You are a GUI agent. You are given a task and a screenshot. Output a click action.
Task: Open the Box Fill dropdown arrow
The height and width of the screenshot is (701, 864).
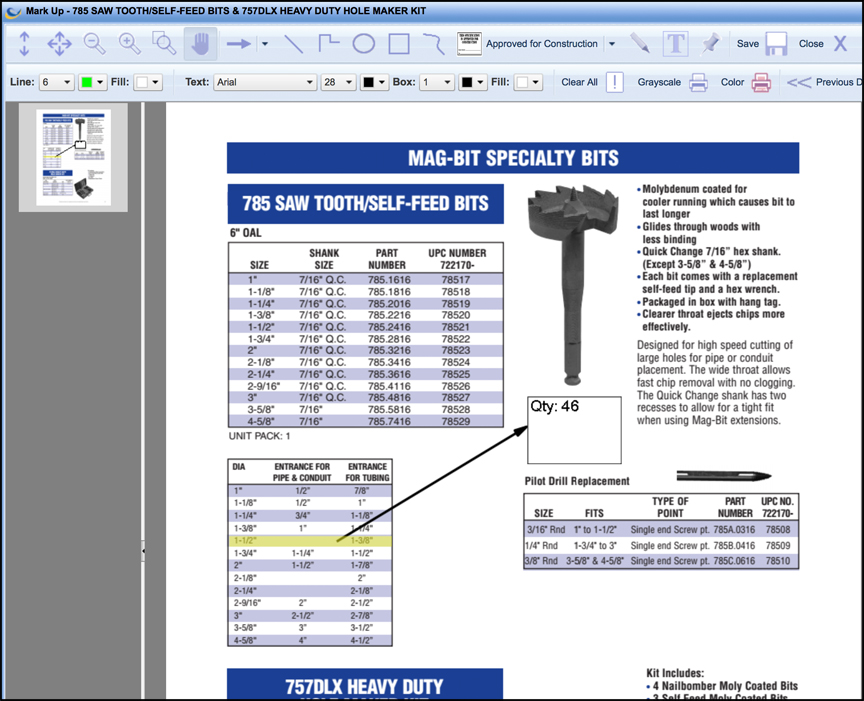pos(536,82)
